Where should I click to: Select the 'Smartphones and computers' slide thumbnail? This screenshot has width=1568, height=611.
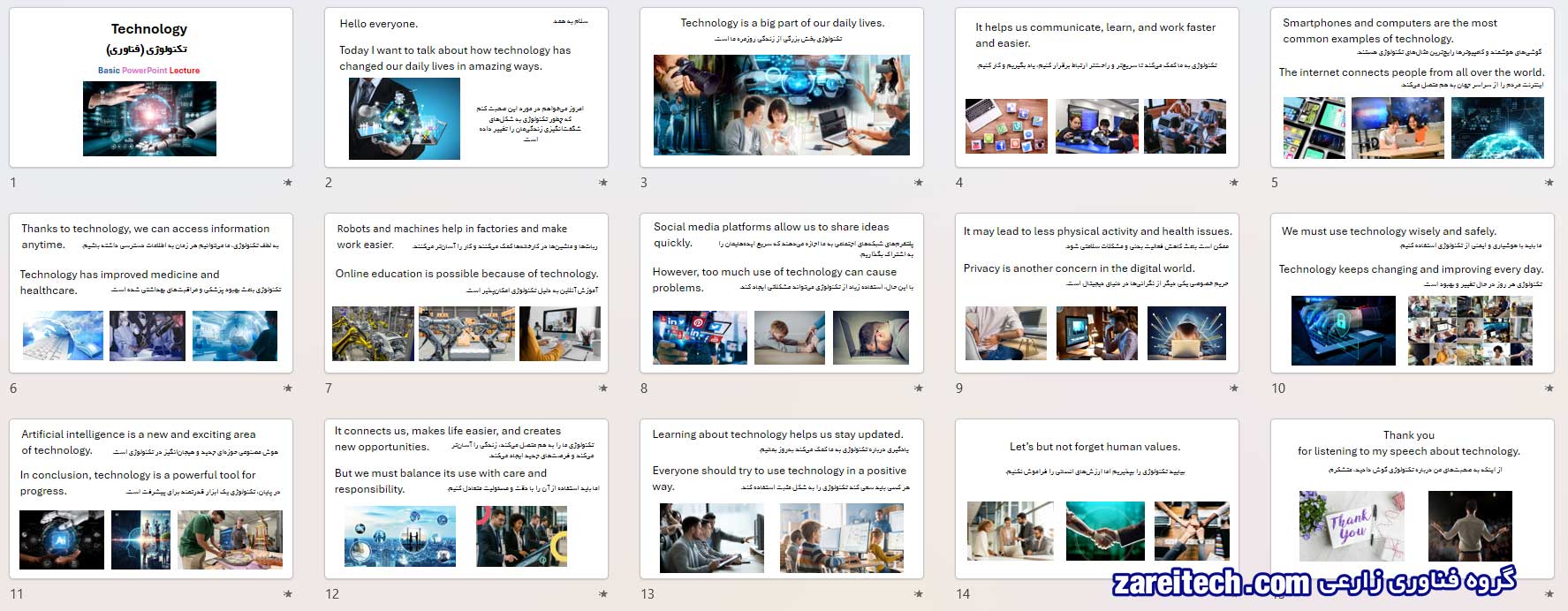1413,87
